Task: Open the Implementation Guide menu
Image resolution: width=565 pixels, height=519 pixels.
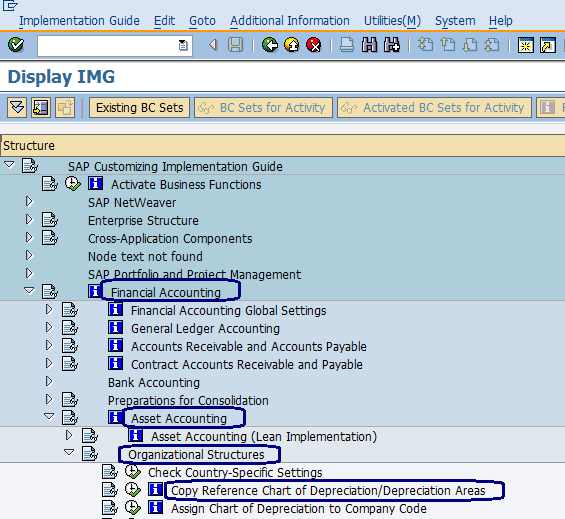Action: [79, 21]
